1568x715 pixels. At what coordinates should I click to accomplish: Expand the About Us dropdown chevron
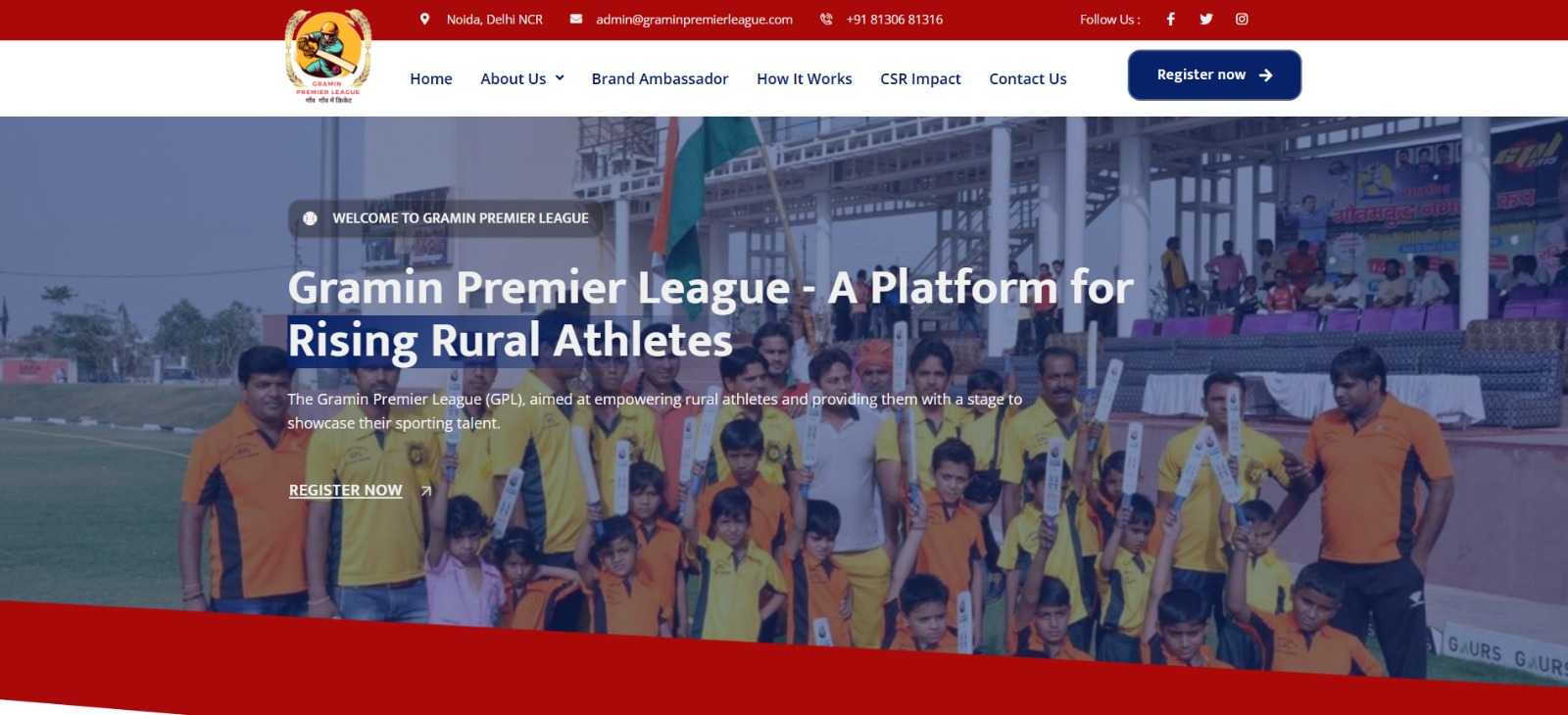point(560,78)
